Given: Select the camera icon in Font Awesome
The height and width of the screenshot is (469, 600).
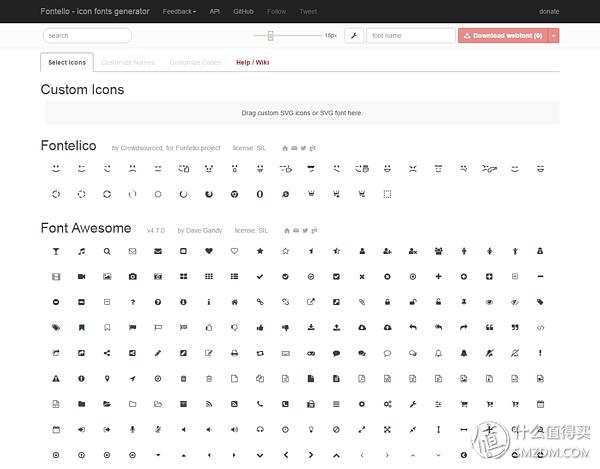Looking at the screenshot, I should (132, 276).
